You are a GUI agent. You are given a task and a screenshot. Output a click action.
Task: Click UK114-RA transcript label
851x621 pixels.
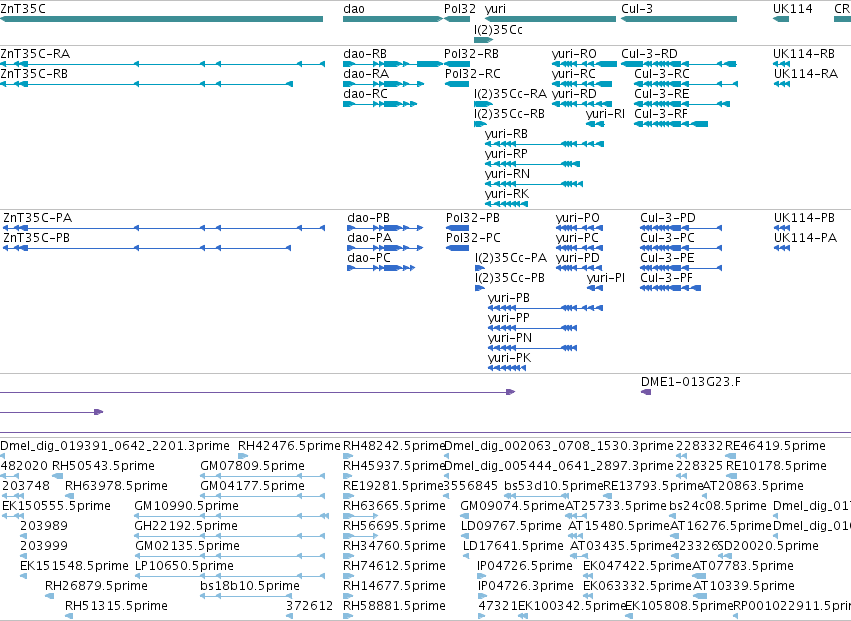(806, 73)
